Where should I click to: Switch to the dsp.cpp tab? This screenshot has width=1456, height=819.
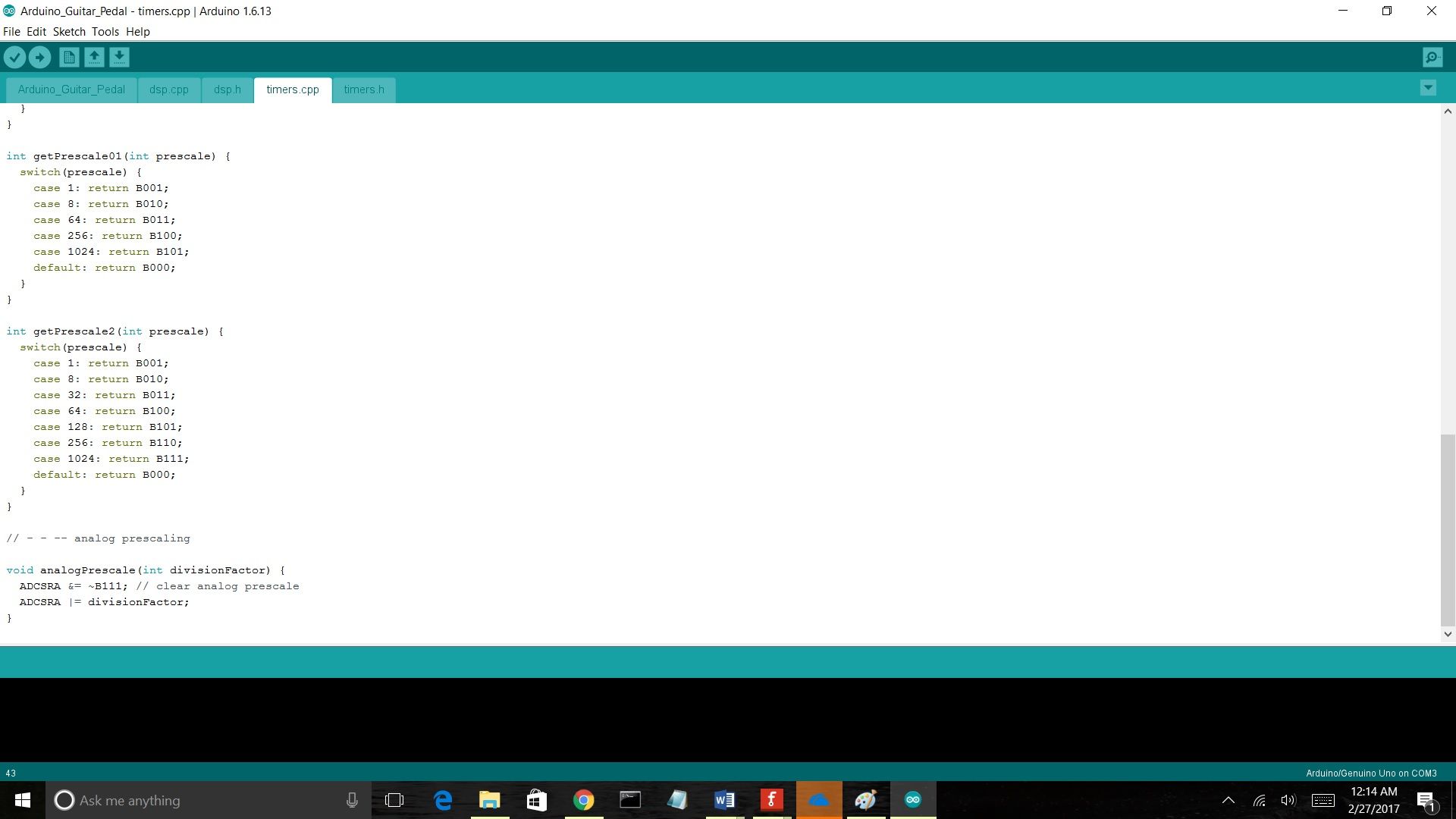point(168,89)
